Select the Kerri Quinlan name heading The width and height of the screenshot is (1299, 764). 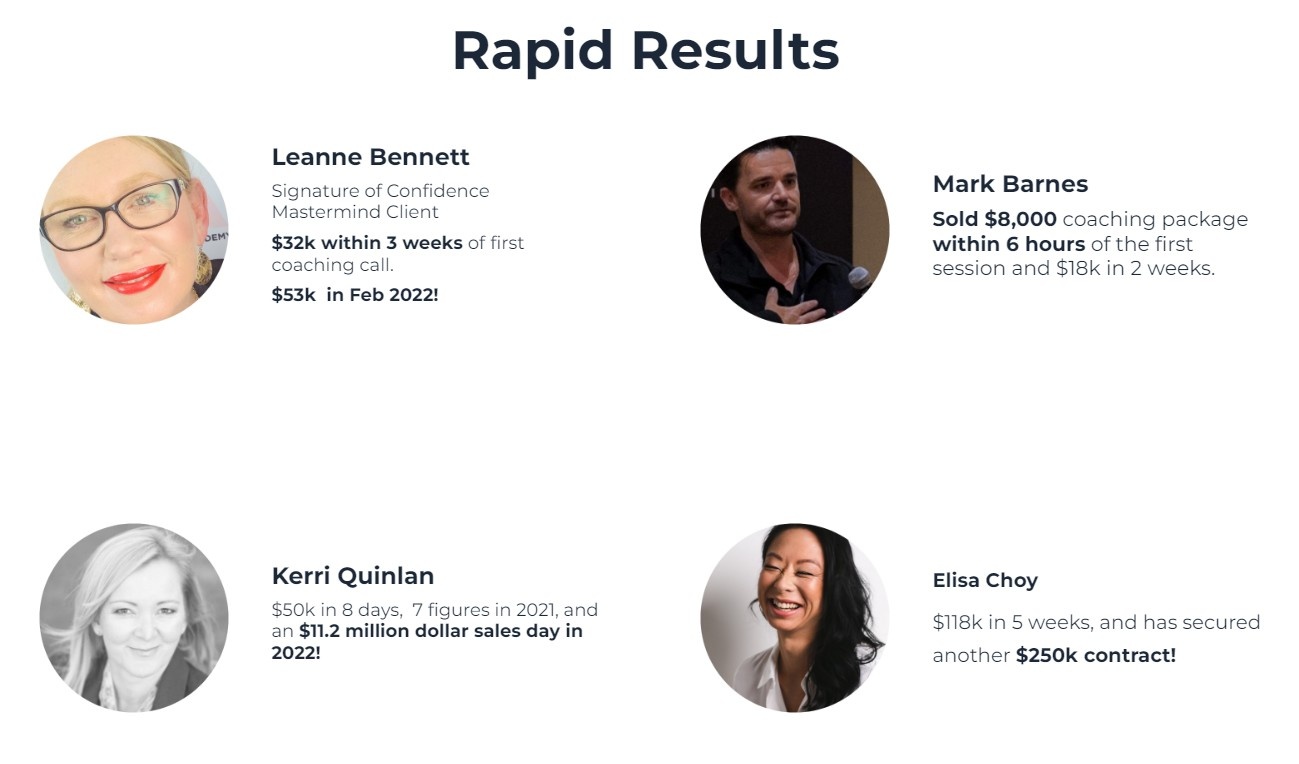click(353, 576)
